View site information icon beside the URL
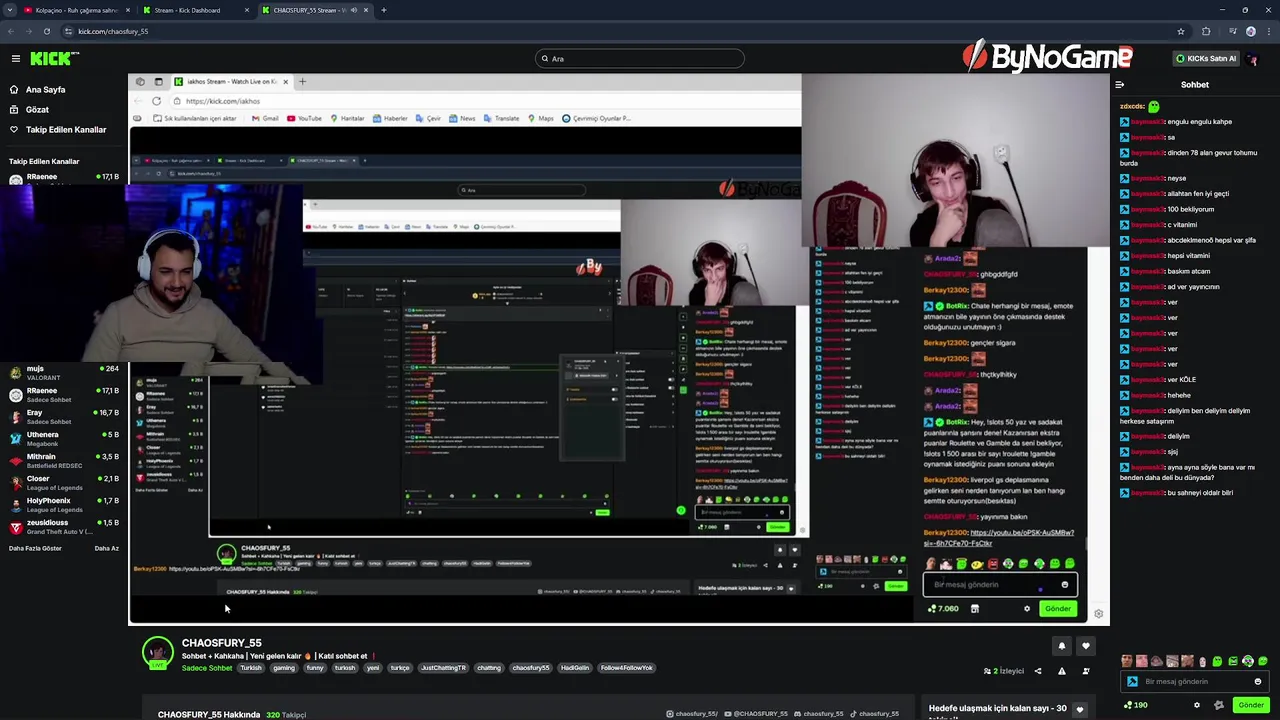This screenshot has height=720, width=1280. pos(68,31)
